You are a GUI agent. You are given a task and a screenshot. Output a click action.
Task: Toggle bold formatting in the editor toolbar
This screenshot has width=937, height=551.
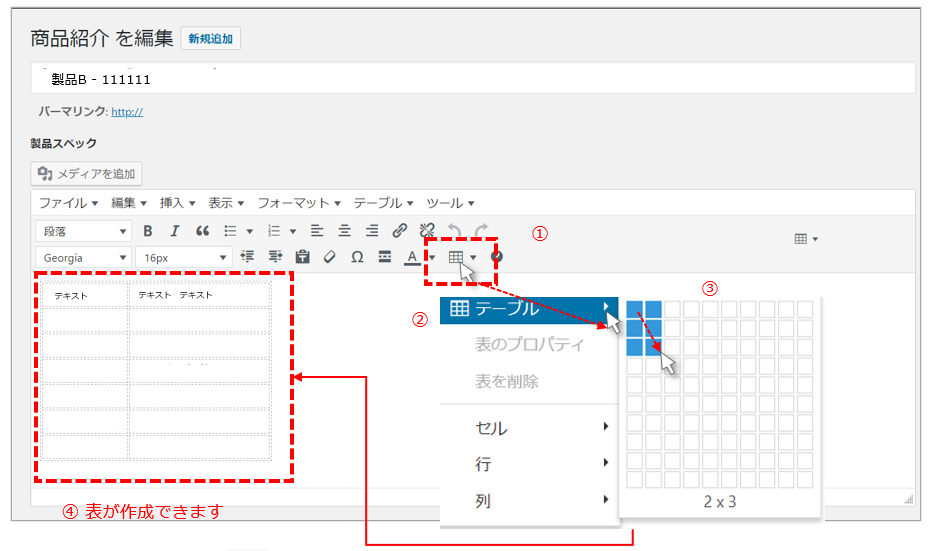pyautogui.click(x=147, y=231)
